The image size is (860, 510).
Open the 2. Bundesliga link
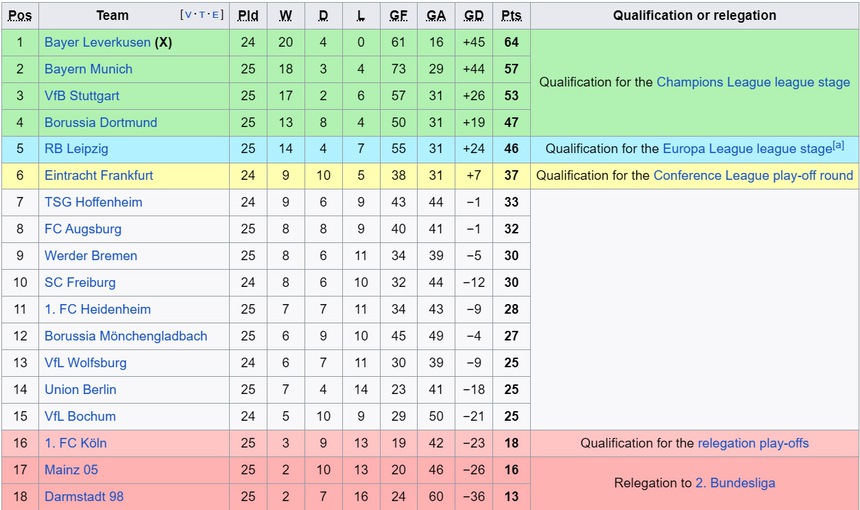(x=735, y=483)
